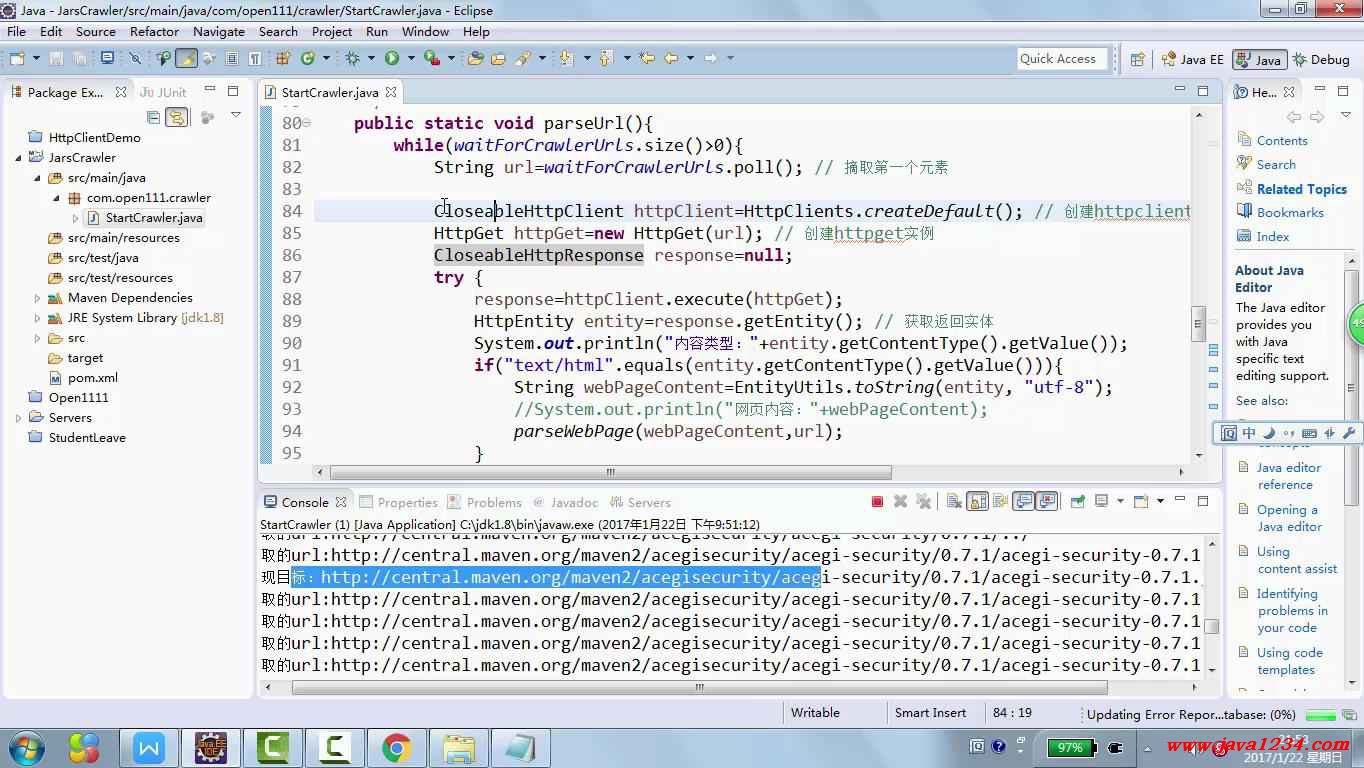Click the Back navigation arrow in toolbar

coord(671,58)
